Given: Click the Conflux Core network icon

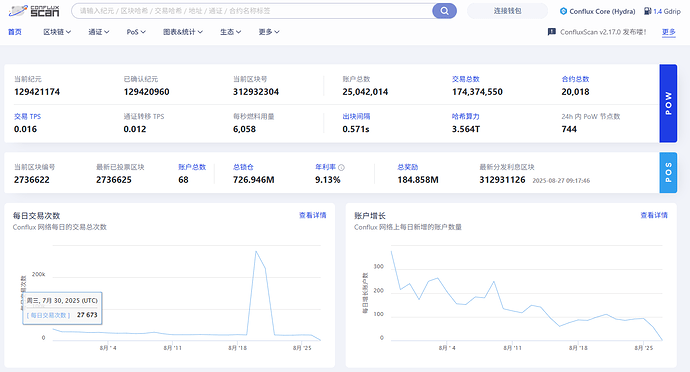Looking at the screenshot, I should [563, 11].
